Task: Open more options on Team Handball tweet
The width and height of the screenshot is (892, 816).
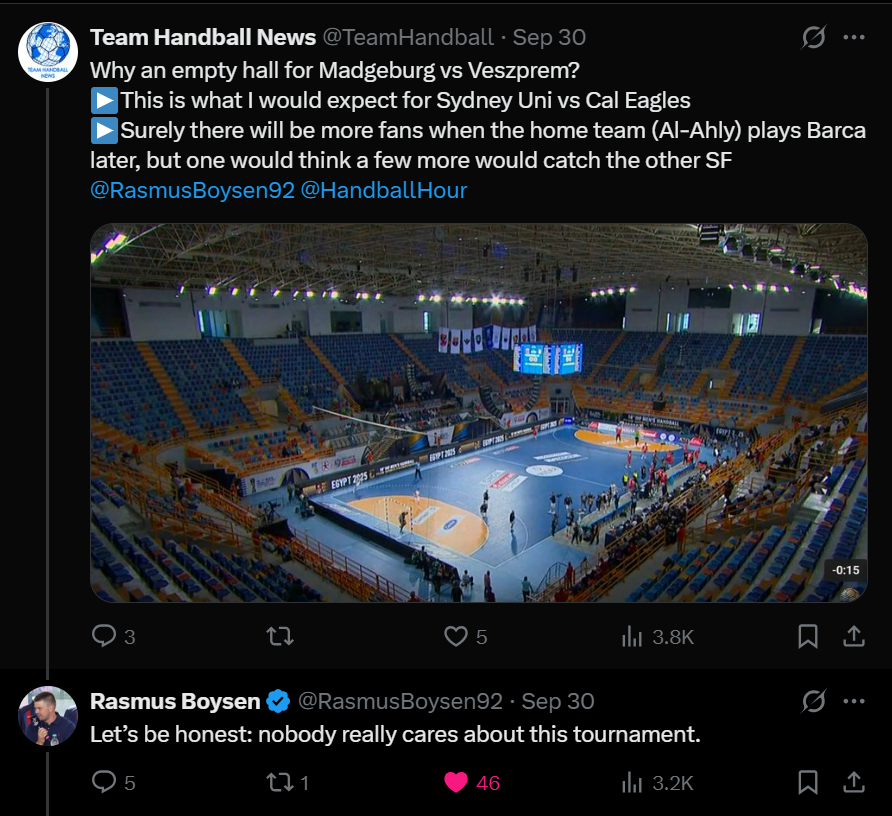Action: click(x=854, y=38)
